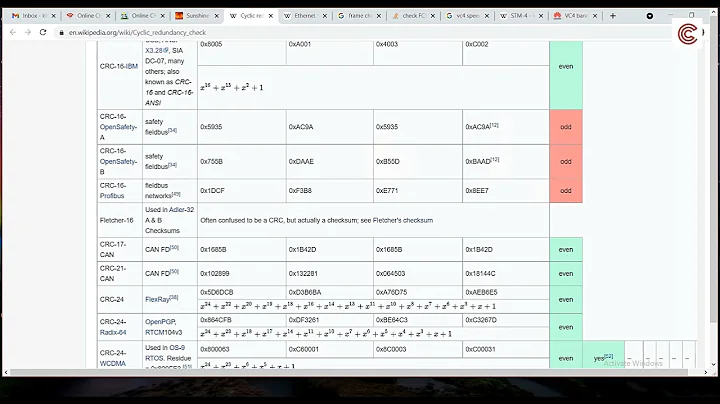
Task: Select the 0x755B value
Action: (x=211, y=162)
